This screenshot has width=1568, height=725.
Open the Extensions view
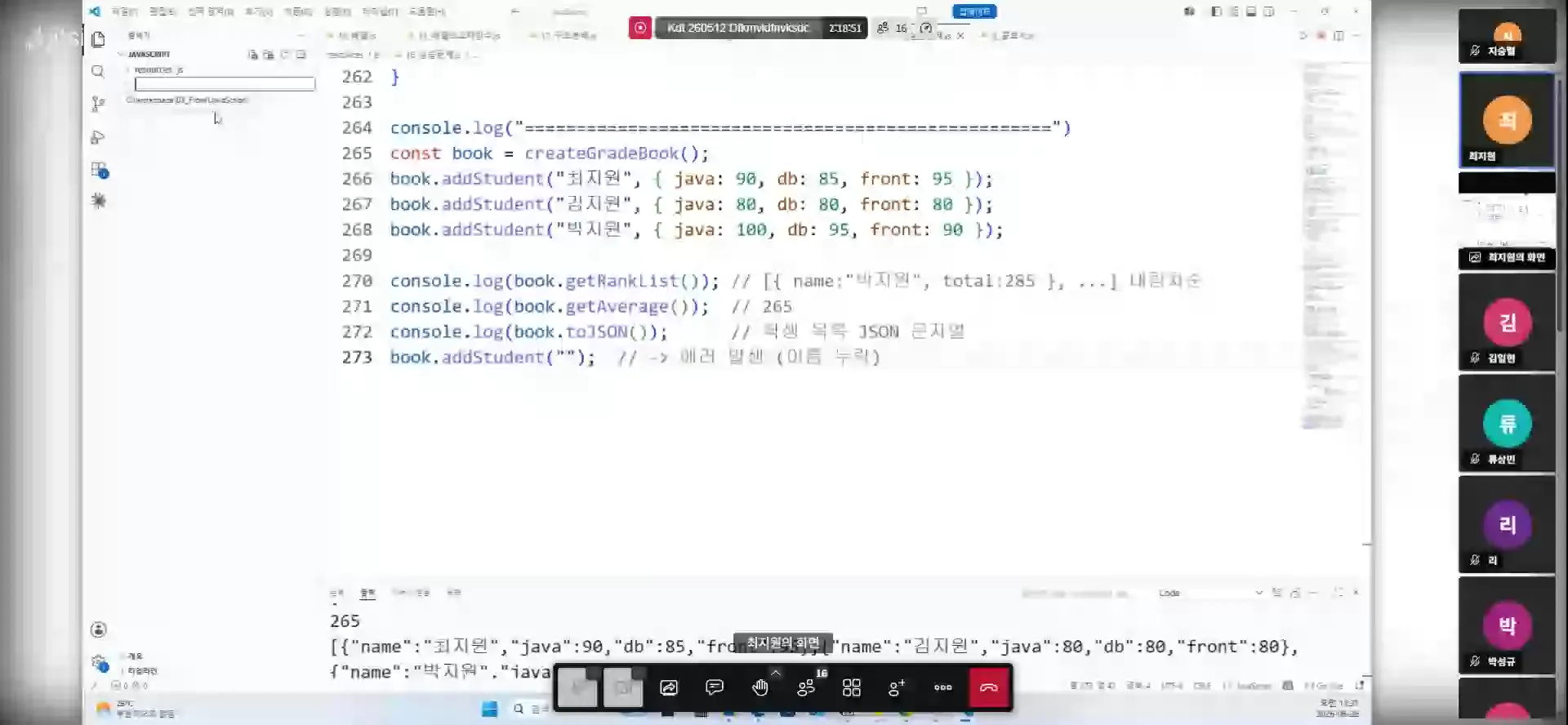click(x=99, y=170)
